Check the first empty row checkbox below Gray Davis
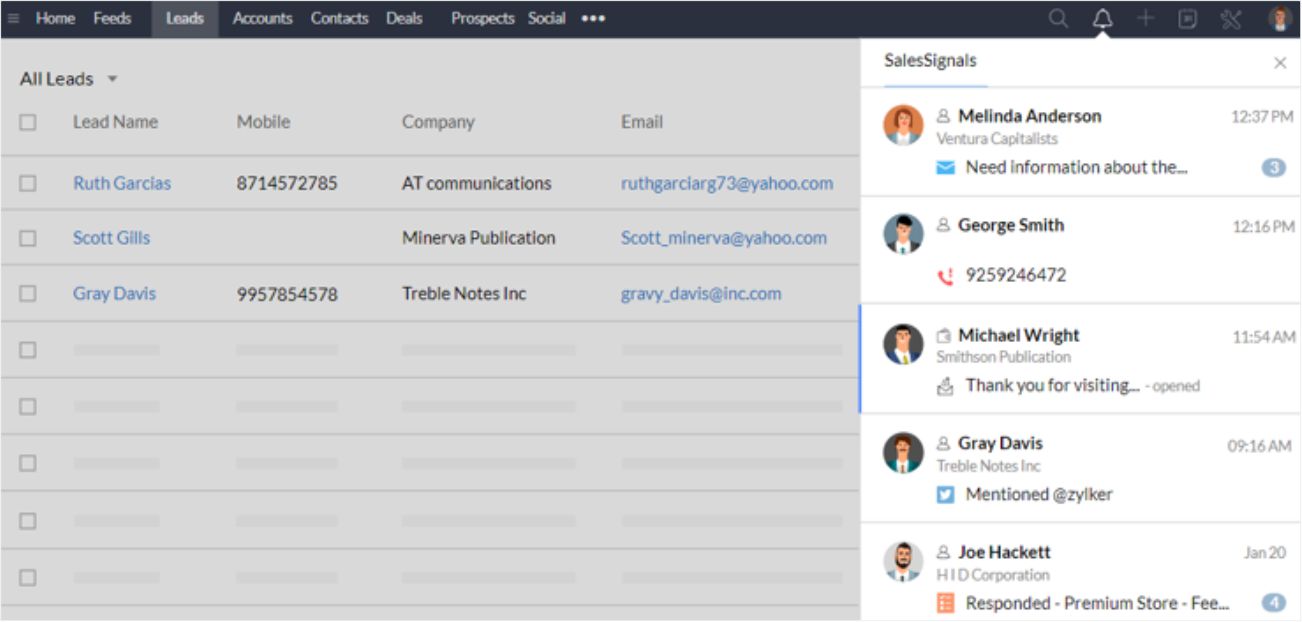Screen dimensions: 1302x622 28,350
